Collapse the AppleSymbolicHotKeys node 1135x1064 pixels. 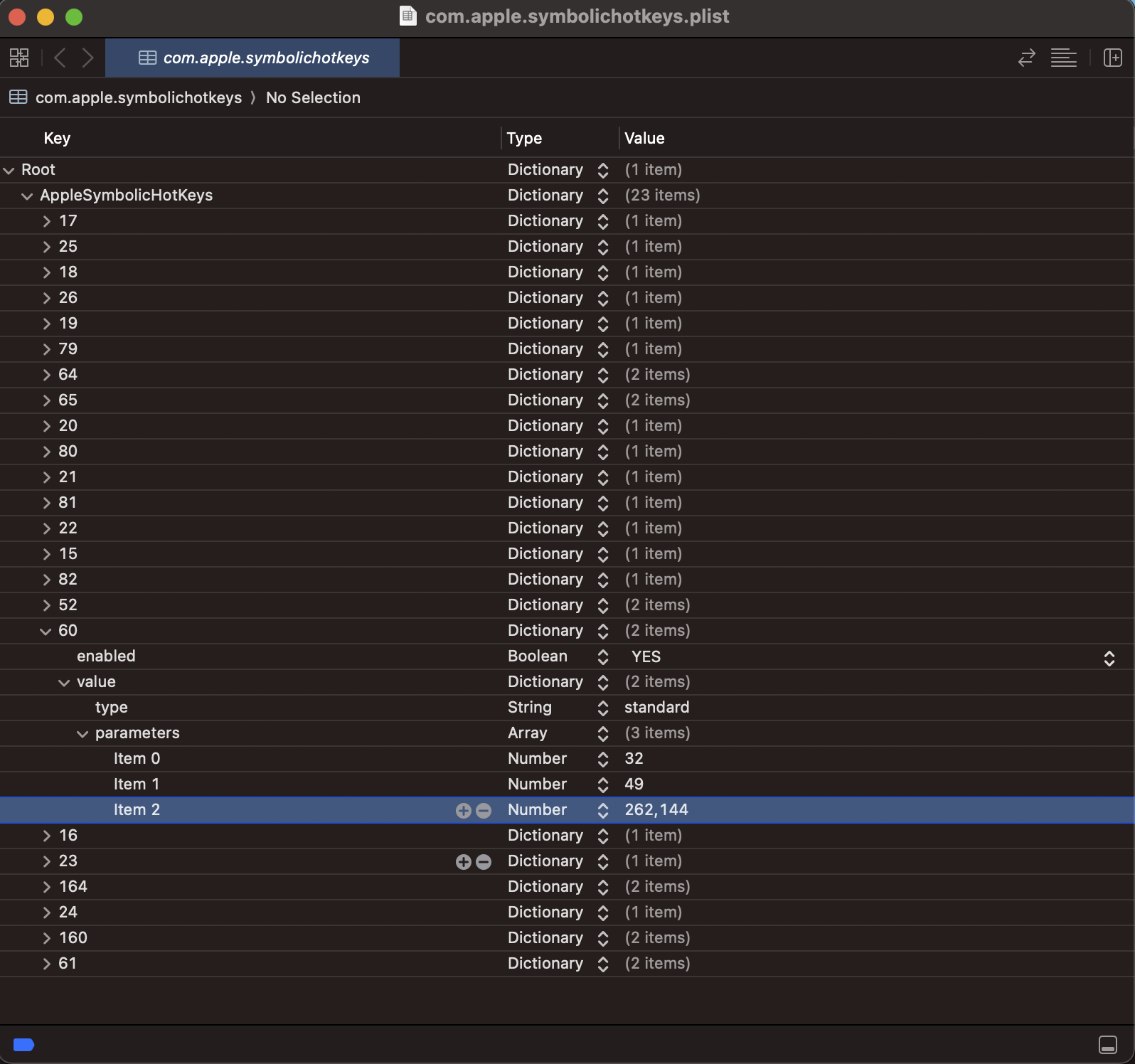tap(27, 196)
